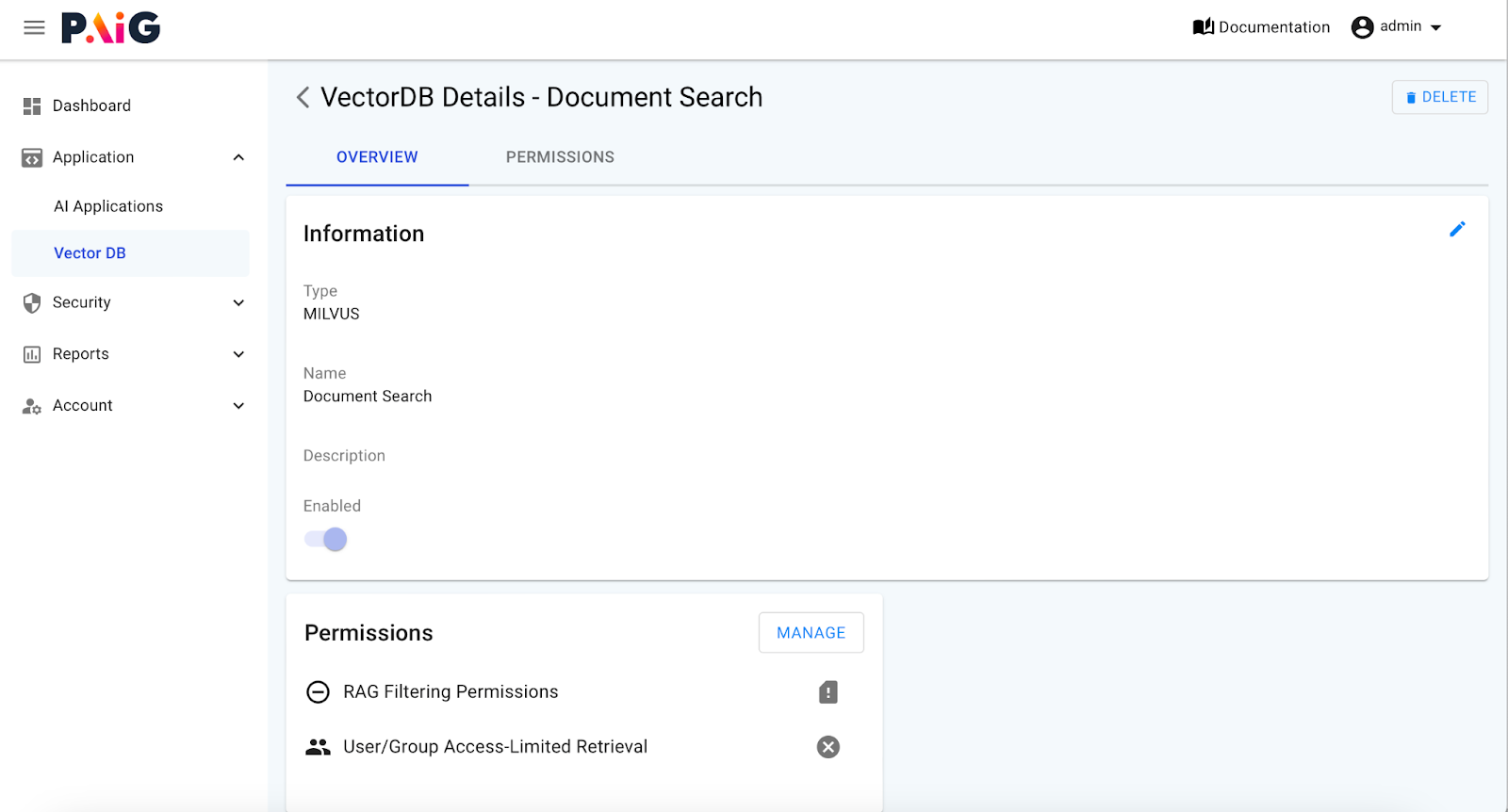This screenshot has width=1508, height=812.
Task: Click the Security shield icon
Action: (32, 302)
